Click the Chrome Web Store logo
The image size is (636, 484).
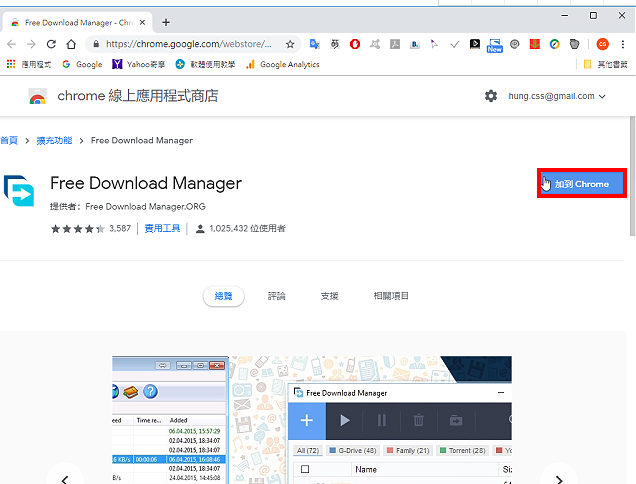click(37, 97)
